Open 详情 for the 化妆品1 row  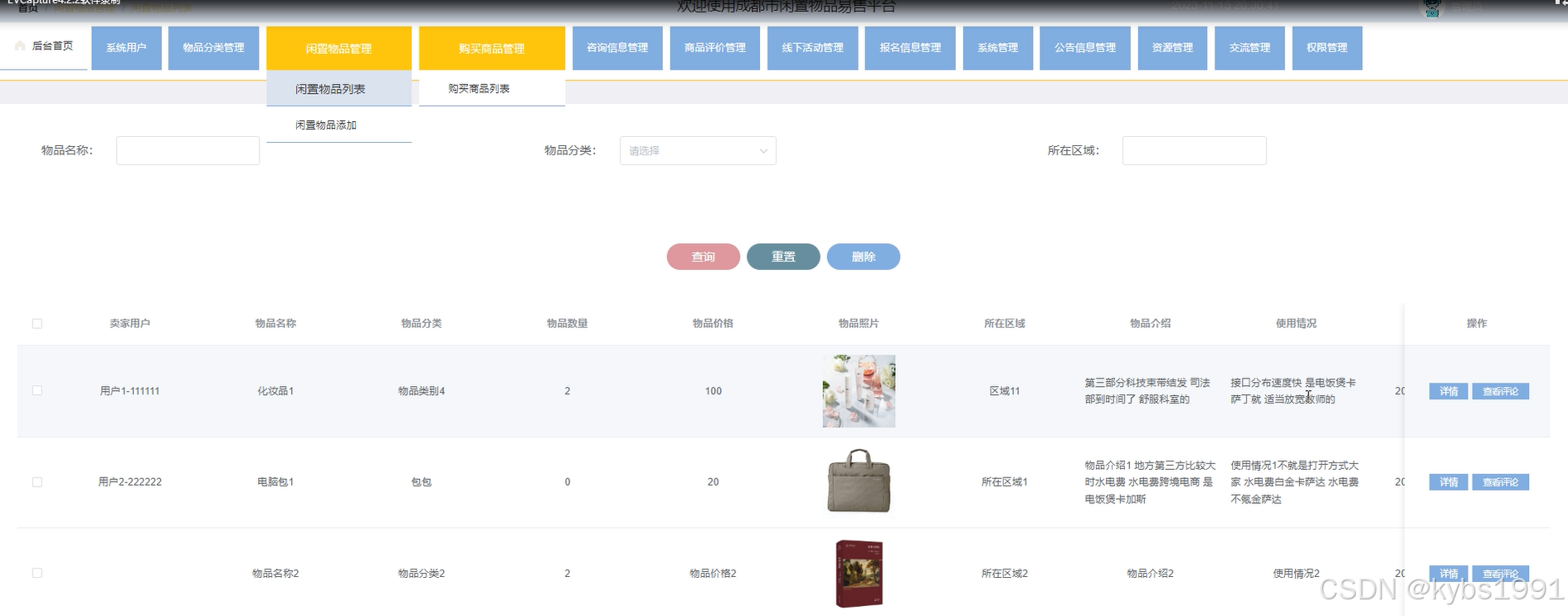[x=1449, y=391]
